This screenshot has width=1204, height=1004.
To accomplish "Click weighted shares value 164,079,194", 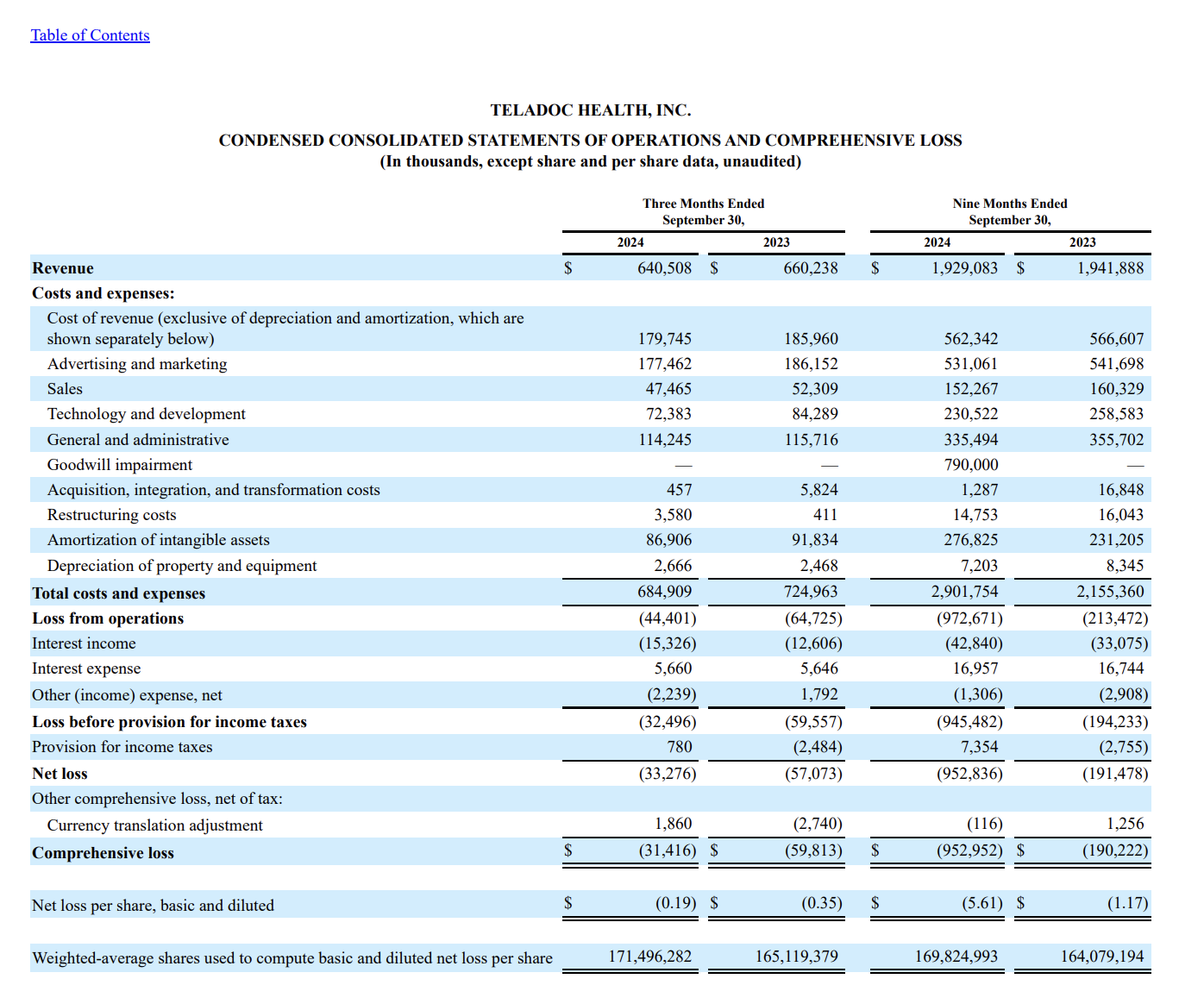I will (x=1102, y=957).
